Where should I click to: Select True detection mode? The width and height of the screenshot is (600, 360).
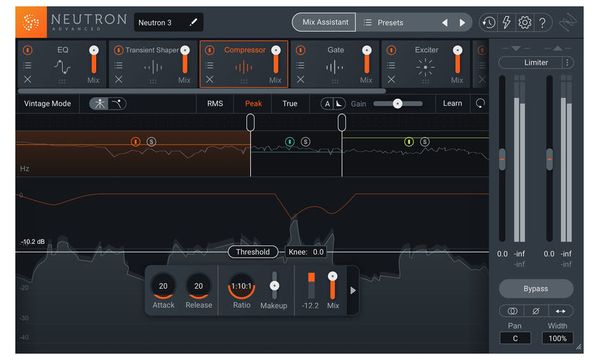[x=290, y=104]
